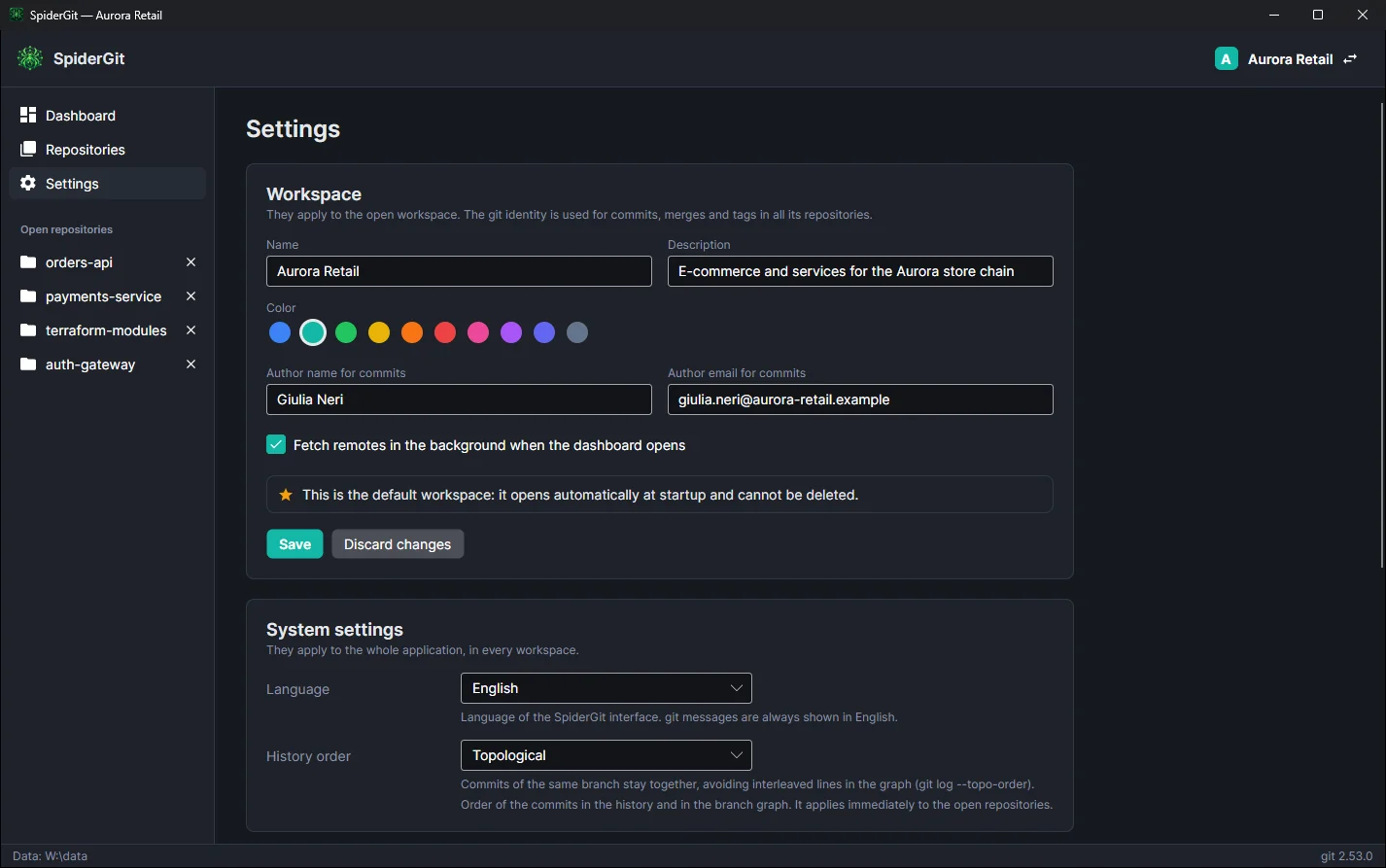The width and height of the screenshot is (1386, 868).
Task: Click the SpiderGit spider logo icon
Action: [x=30, y=58]
